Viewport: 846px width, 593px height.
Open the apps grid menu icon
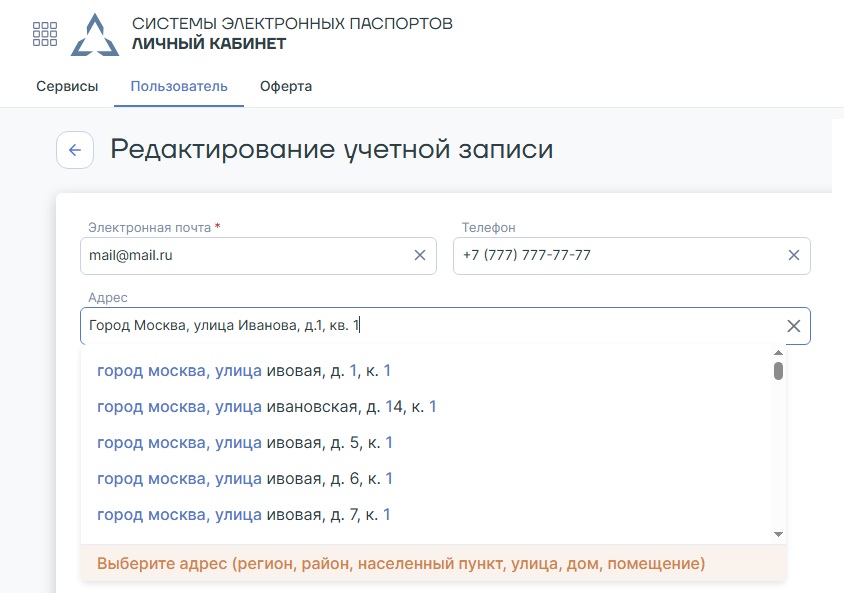45,34
